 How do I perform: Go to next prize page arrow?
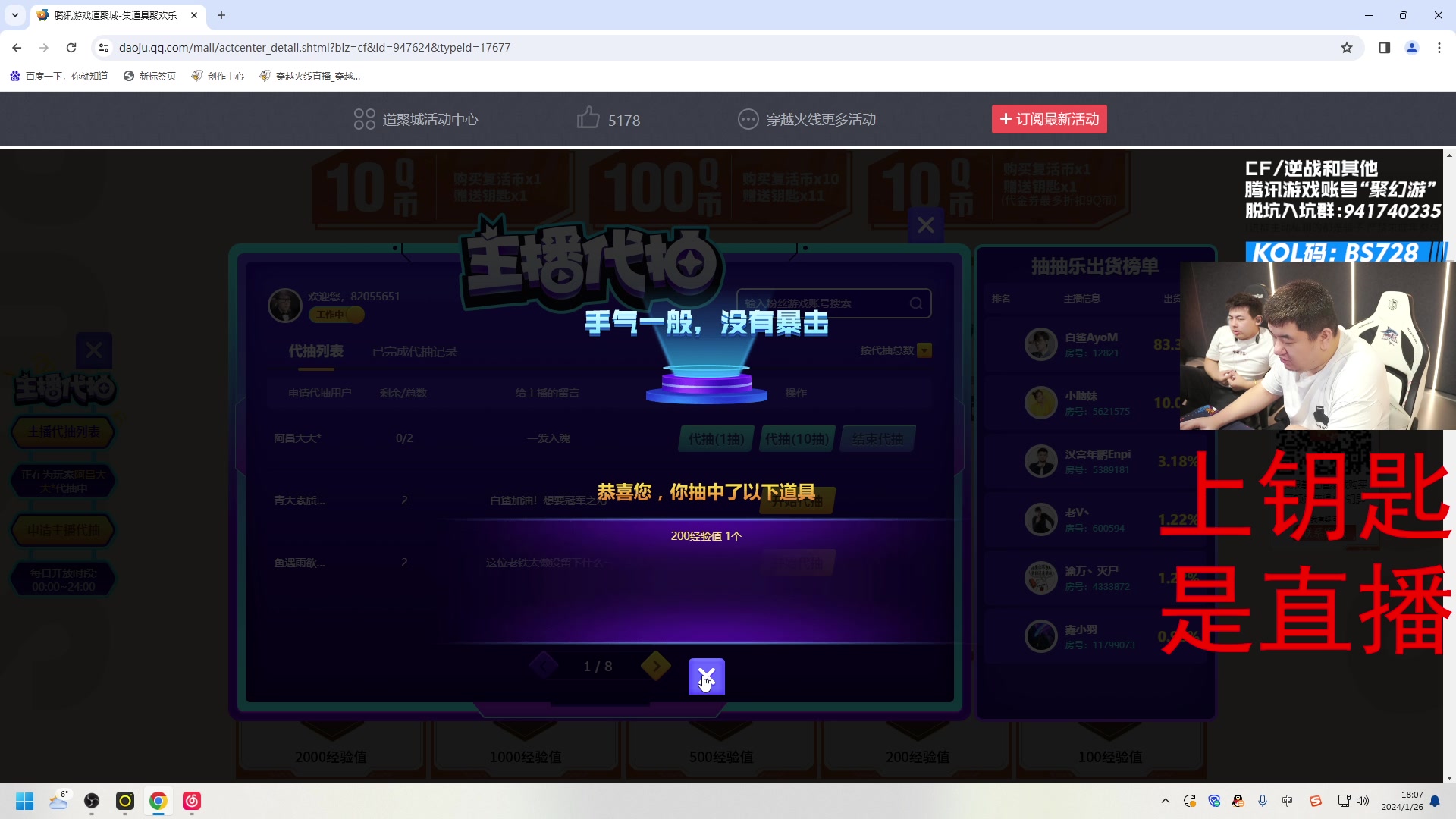655,666
